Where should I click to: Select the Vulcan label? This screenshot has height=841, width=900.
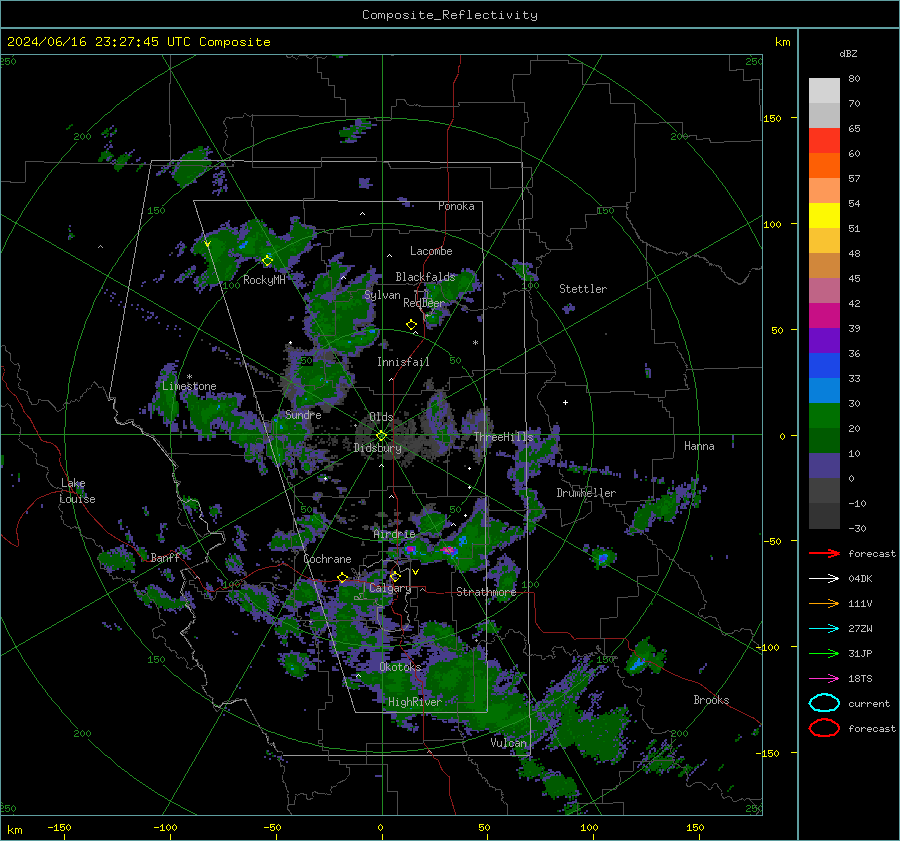508,743
